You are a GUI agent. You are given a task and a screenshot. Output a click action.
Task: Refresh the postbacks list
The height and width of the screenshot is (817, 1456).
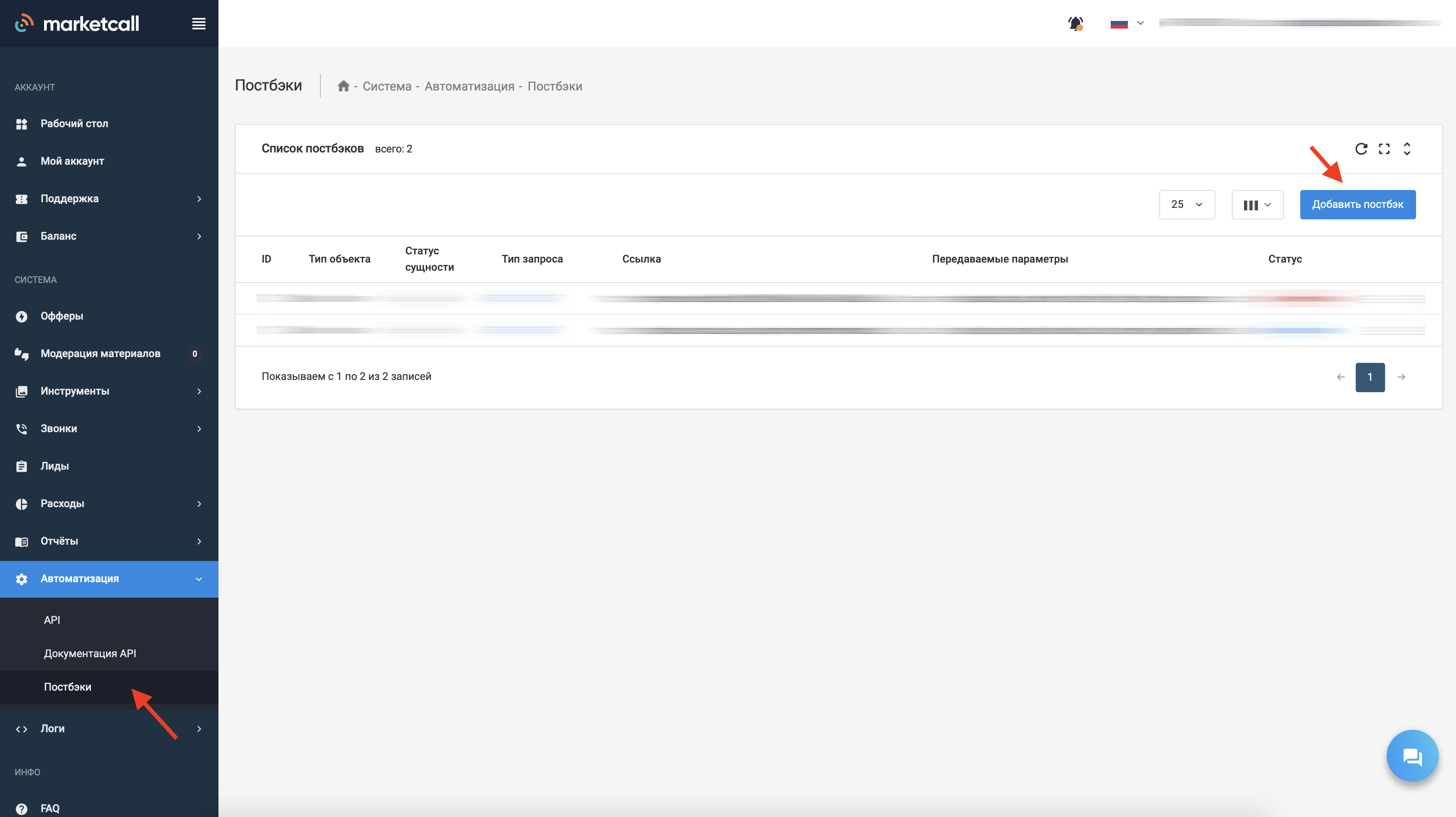pyautogui.click(x=1361, y=149)
